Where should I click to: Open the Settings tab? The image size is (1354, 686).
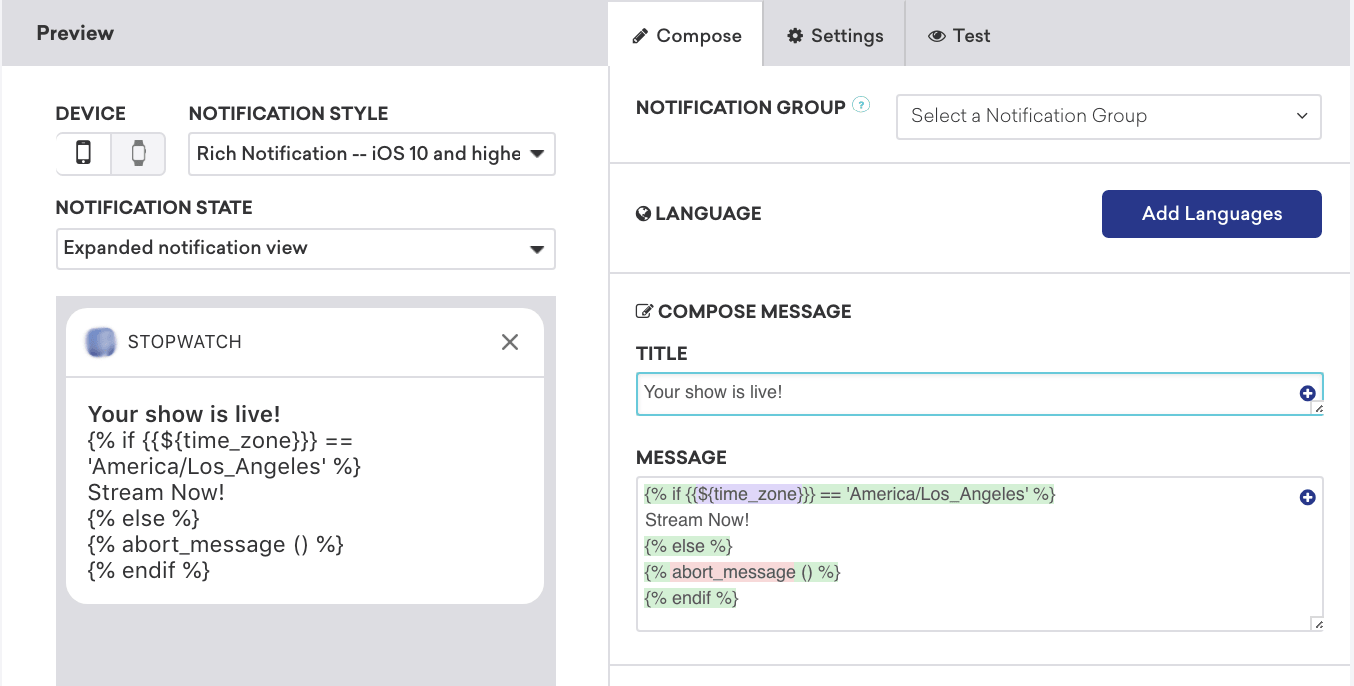pos(835,36)
